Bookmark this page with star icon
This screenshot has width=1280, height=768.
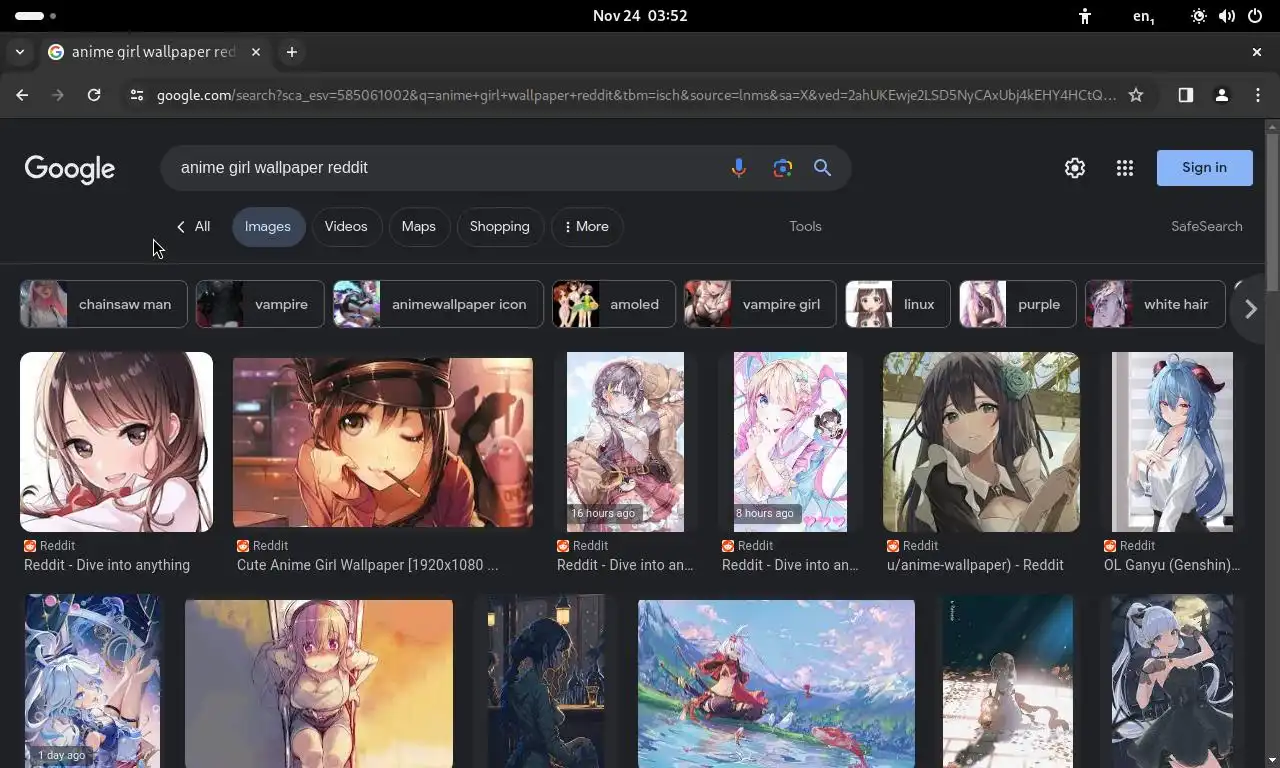[x=1136, y=95]
